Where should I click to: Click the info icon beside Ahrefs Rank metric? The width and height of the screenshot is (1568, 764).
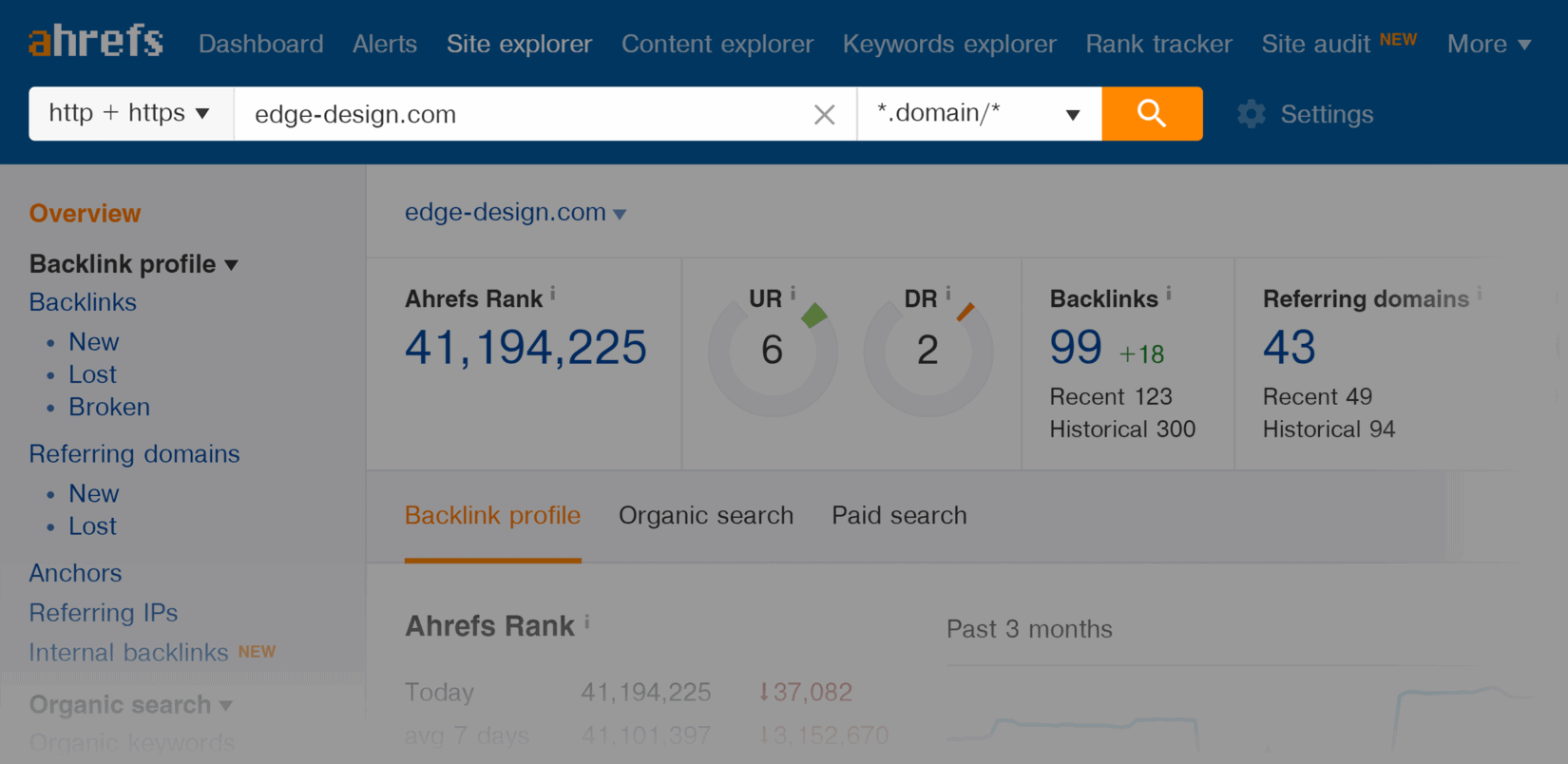click(553, 296)
